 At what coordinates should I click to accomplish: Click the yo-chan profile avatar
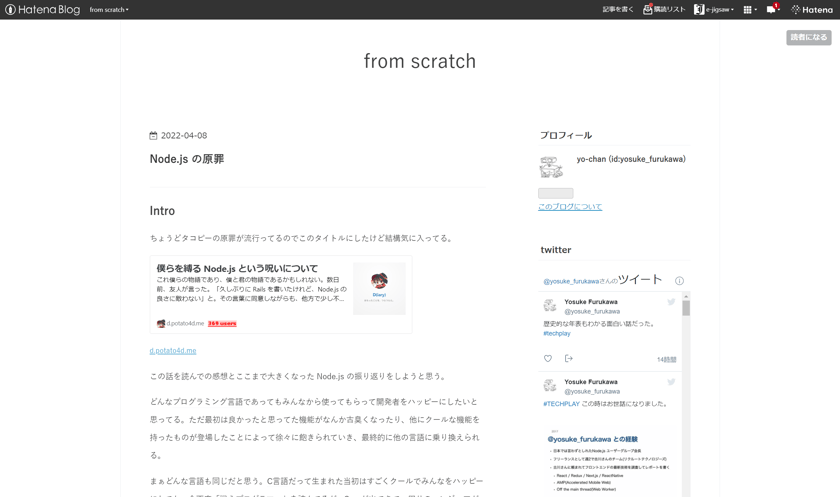pyautogui.click(x=551, y=167)
